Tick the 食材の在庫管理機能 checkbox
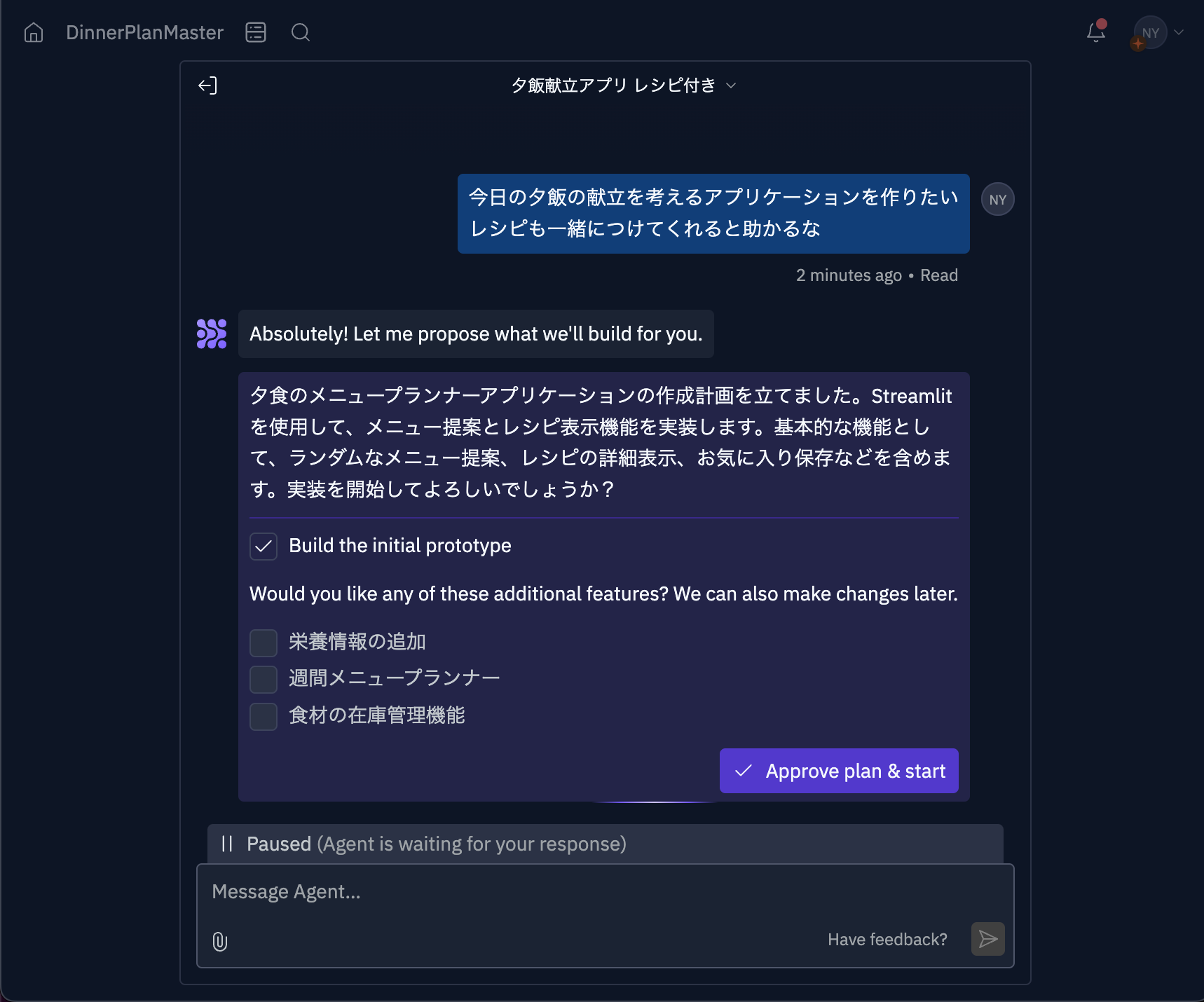Image resolution: width=1204 pixels, height=1002 pixels. point(264,716)
